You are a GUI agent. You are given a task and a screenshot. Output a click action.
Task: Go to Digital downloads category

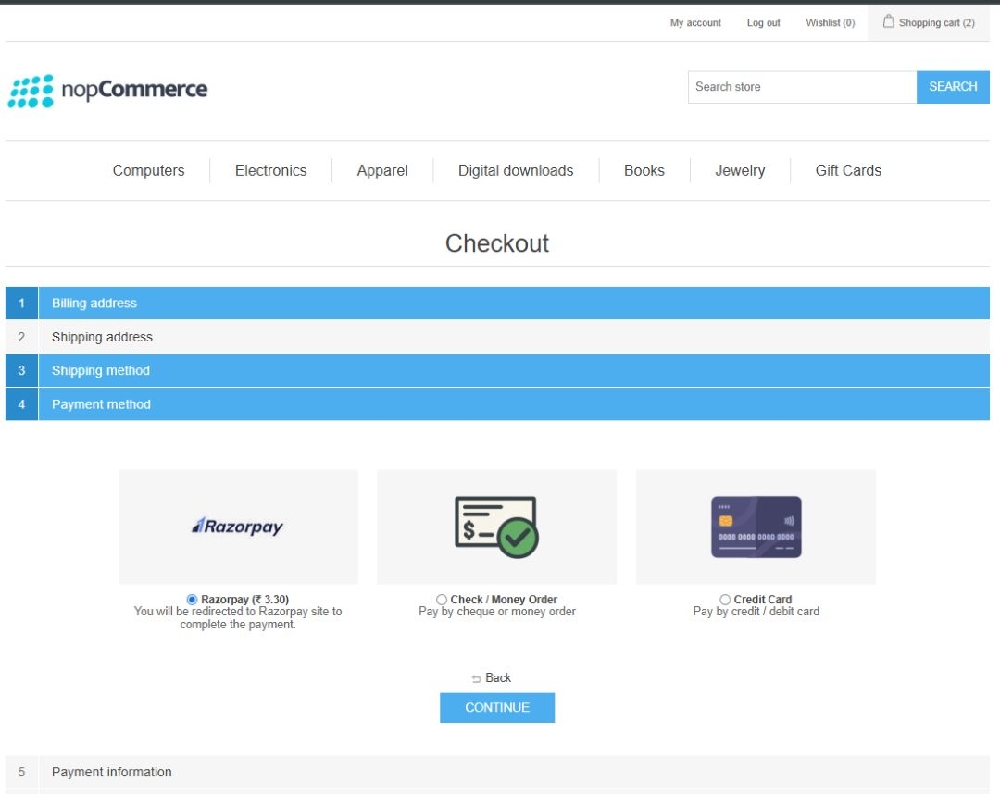pos(515,171)
